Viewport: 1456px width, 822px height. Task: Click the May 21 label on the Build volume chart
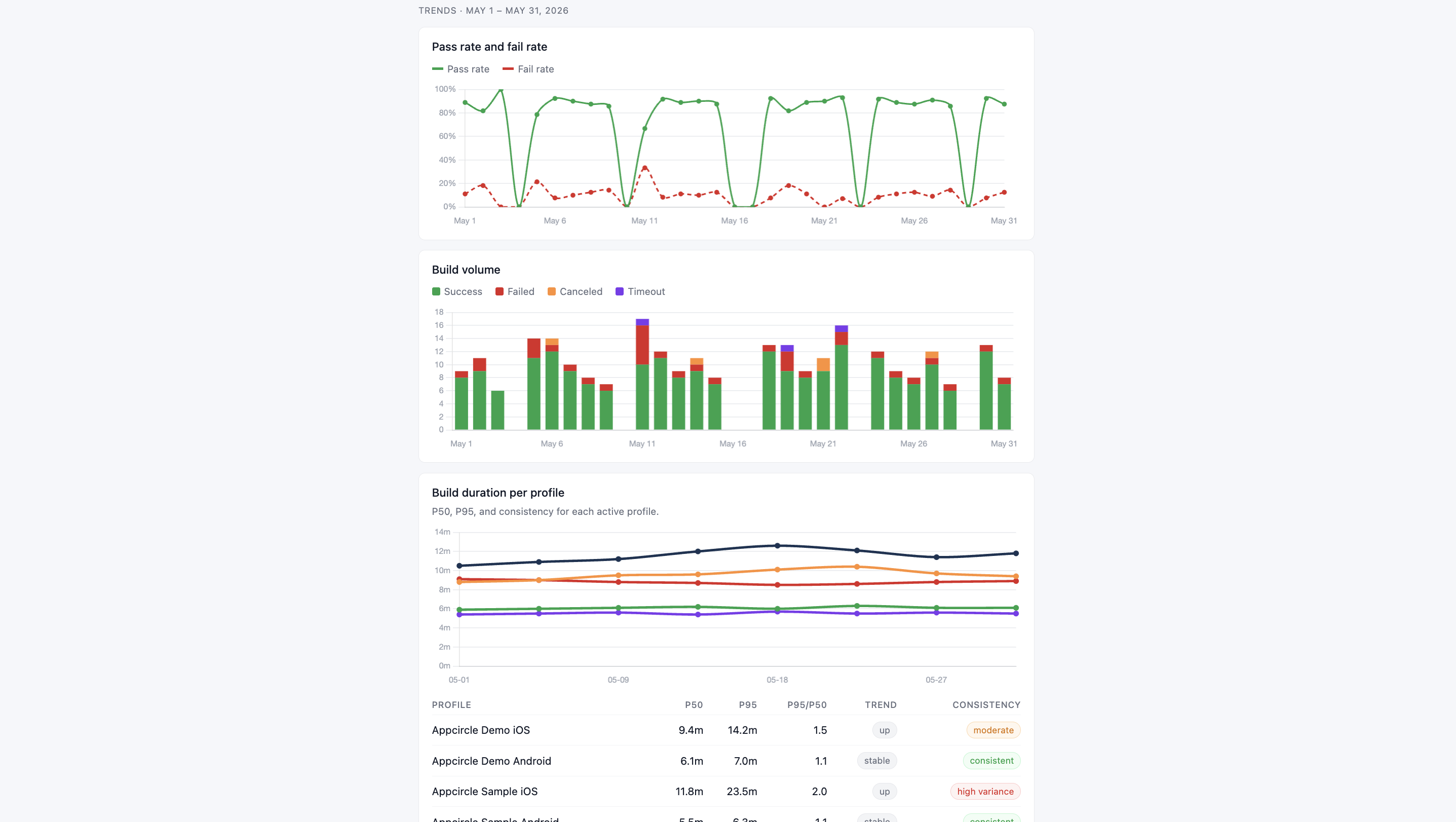click(823, 444)
